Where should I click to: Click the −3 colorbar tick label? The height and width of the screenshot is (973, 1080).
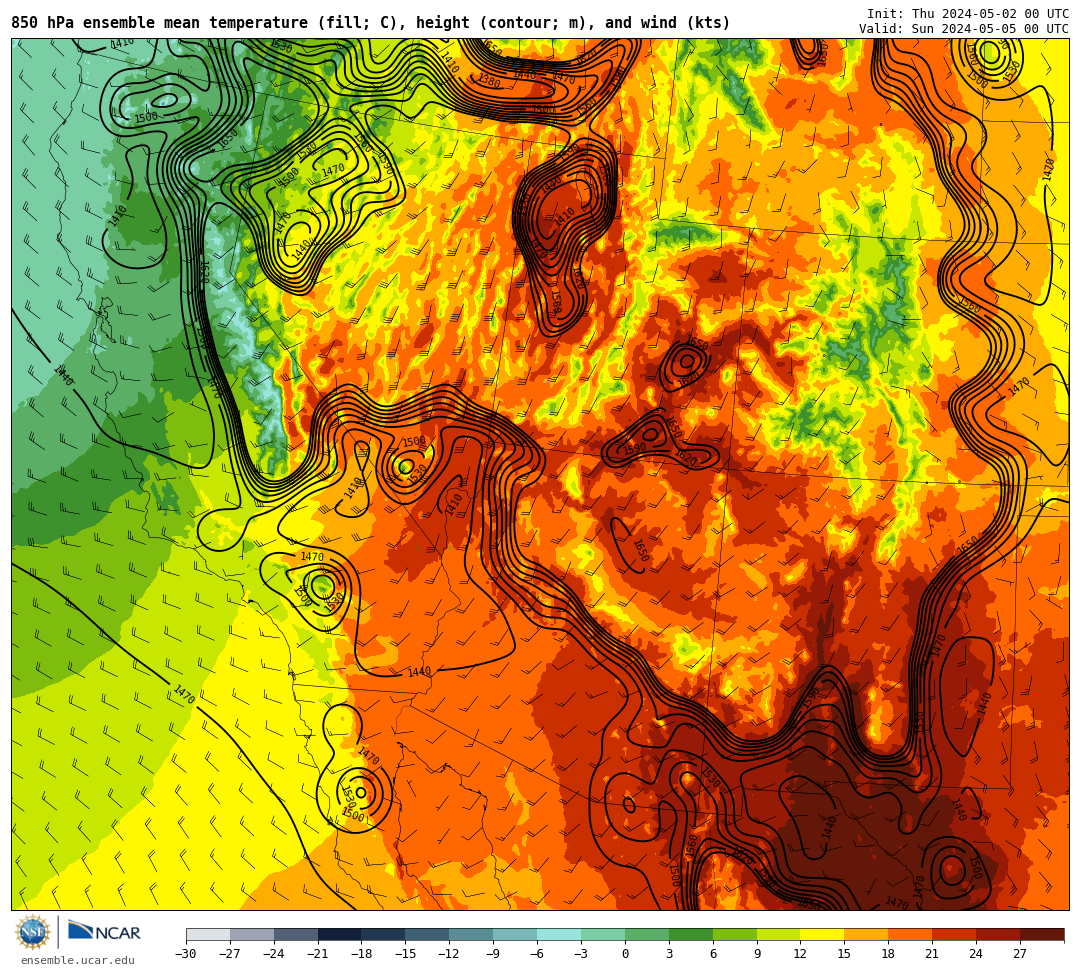(x=581, y=954)
